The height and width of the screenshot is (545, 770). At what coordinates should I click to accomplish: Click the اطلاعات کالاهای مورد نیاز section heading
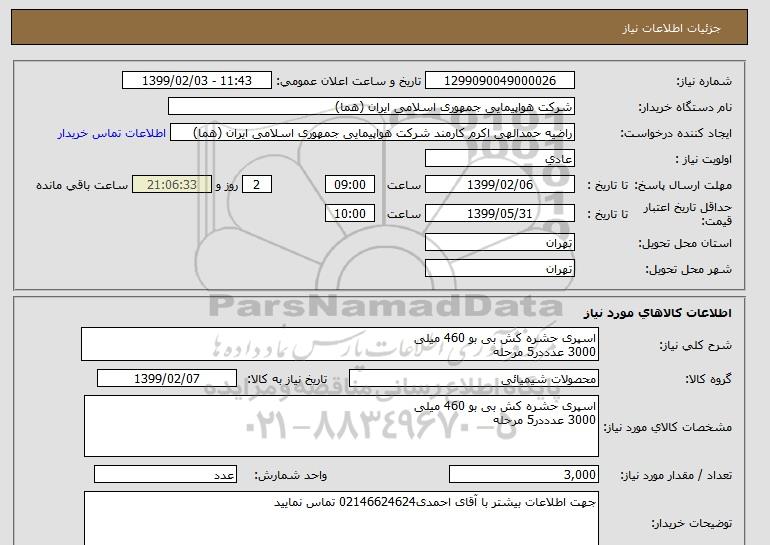click(657, 313)
